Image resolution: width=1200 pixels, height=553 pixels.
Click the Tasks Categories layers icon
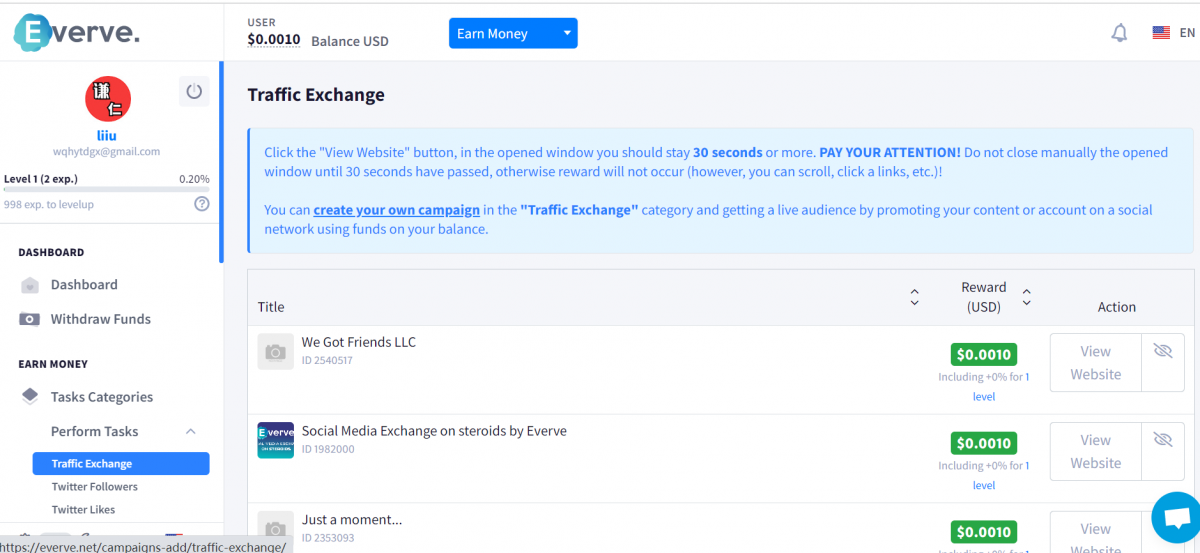point(31,397)
